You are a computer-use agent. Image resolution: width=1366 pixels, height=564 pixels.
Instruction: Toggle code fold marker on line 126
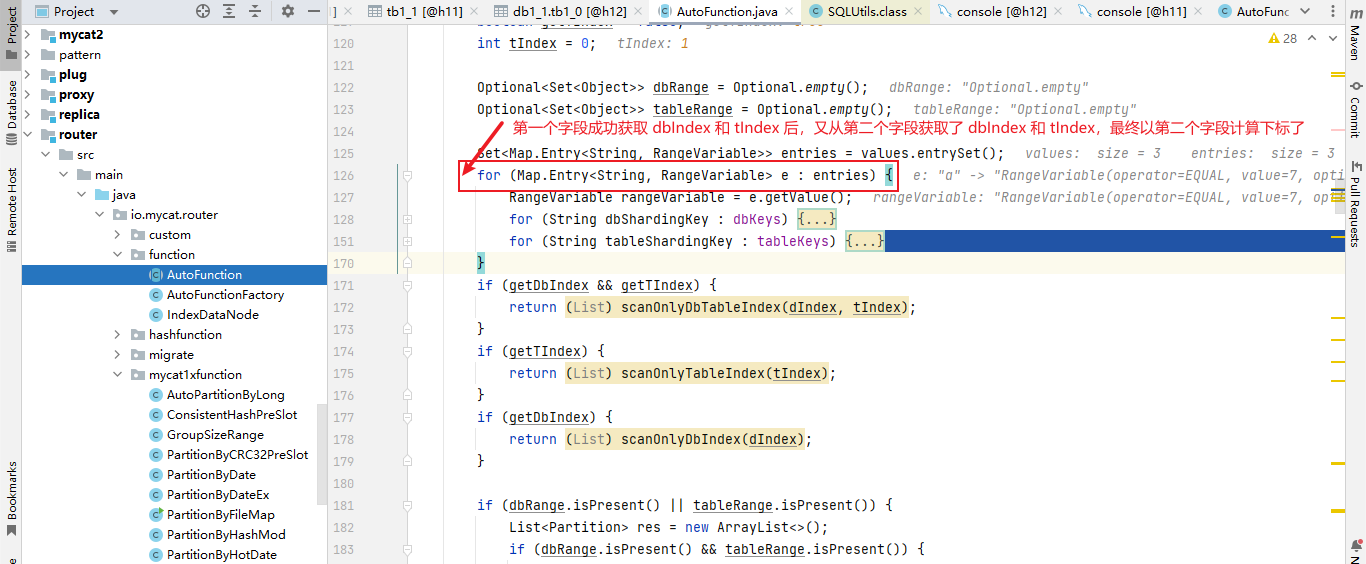[407, 176]
